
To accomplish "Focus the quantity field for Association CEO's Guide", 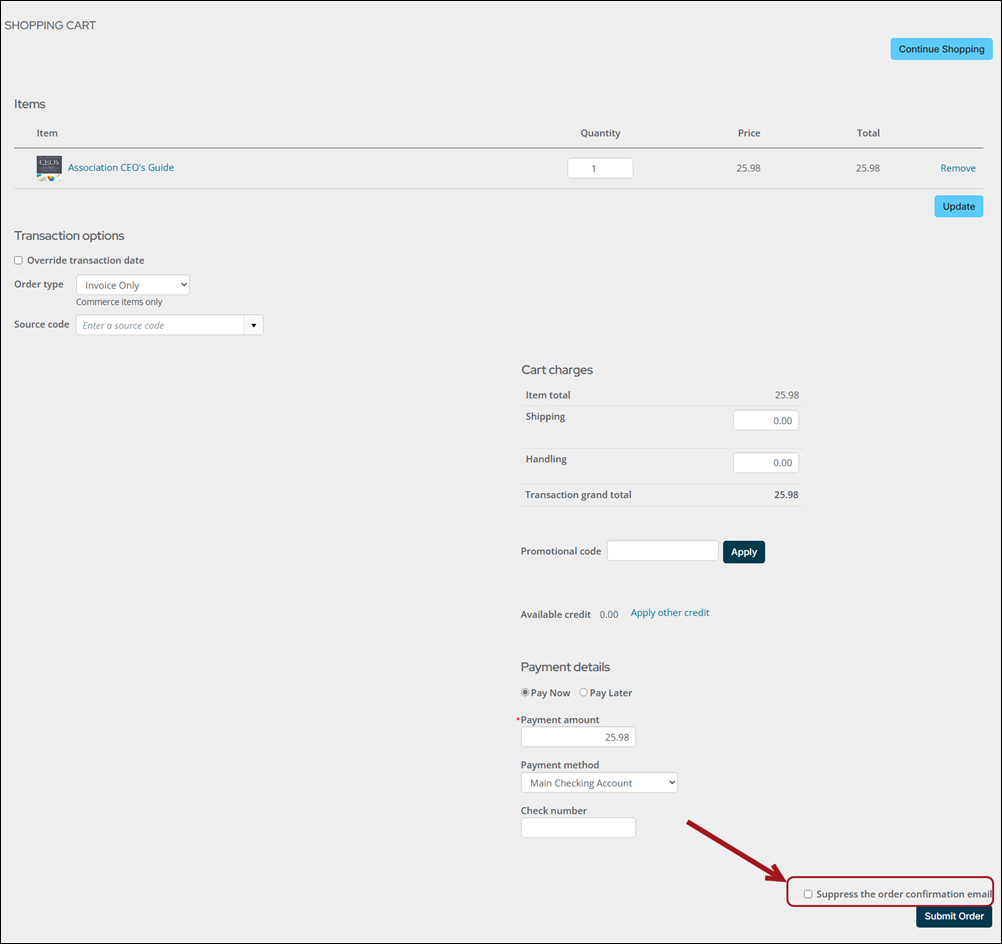I will coord(600,168).
